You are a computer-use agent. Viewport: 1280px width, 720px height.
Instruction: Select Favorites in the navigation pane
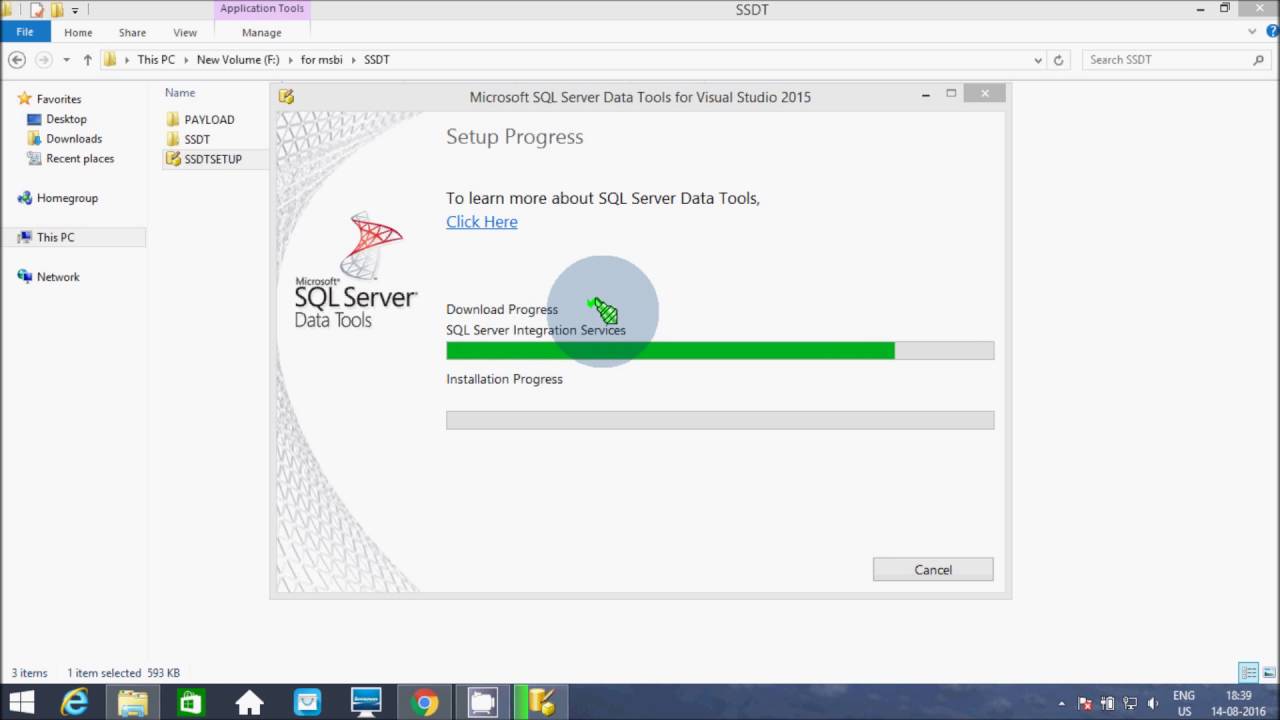(59, 99)
